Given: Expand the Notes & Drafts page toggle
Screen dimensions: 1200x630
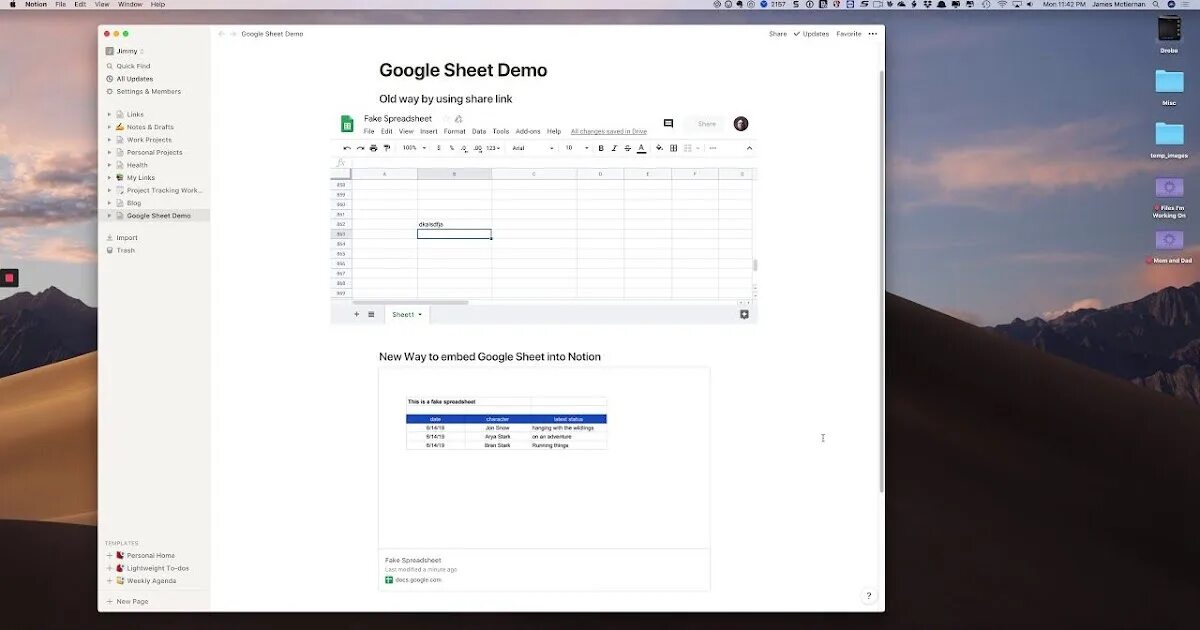Looking at the screenshot, I should [x=109, y=127].
